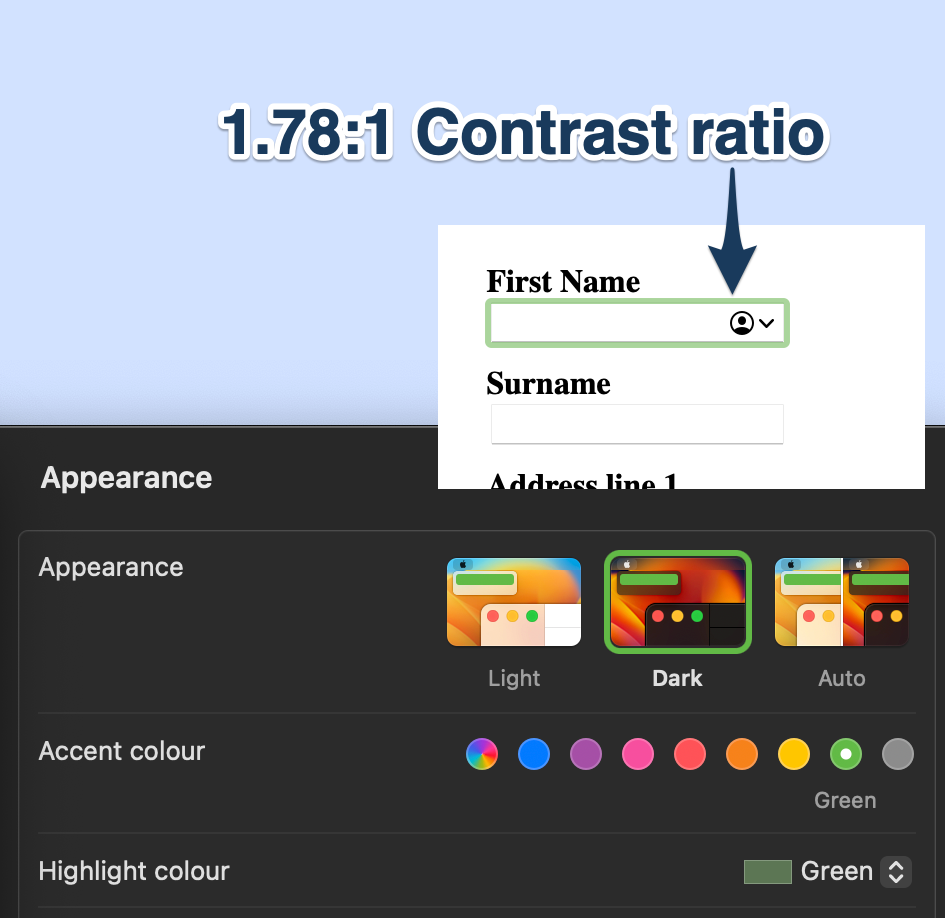Image resolution: width=945 pixels, height=918 pixels.
Task: Select the Blue accent colour
Action: (x=534, y=754)
